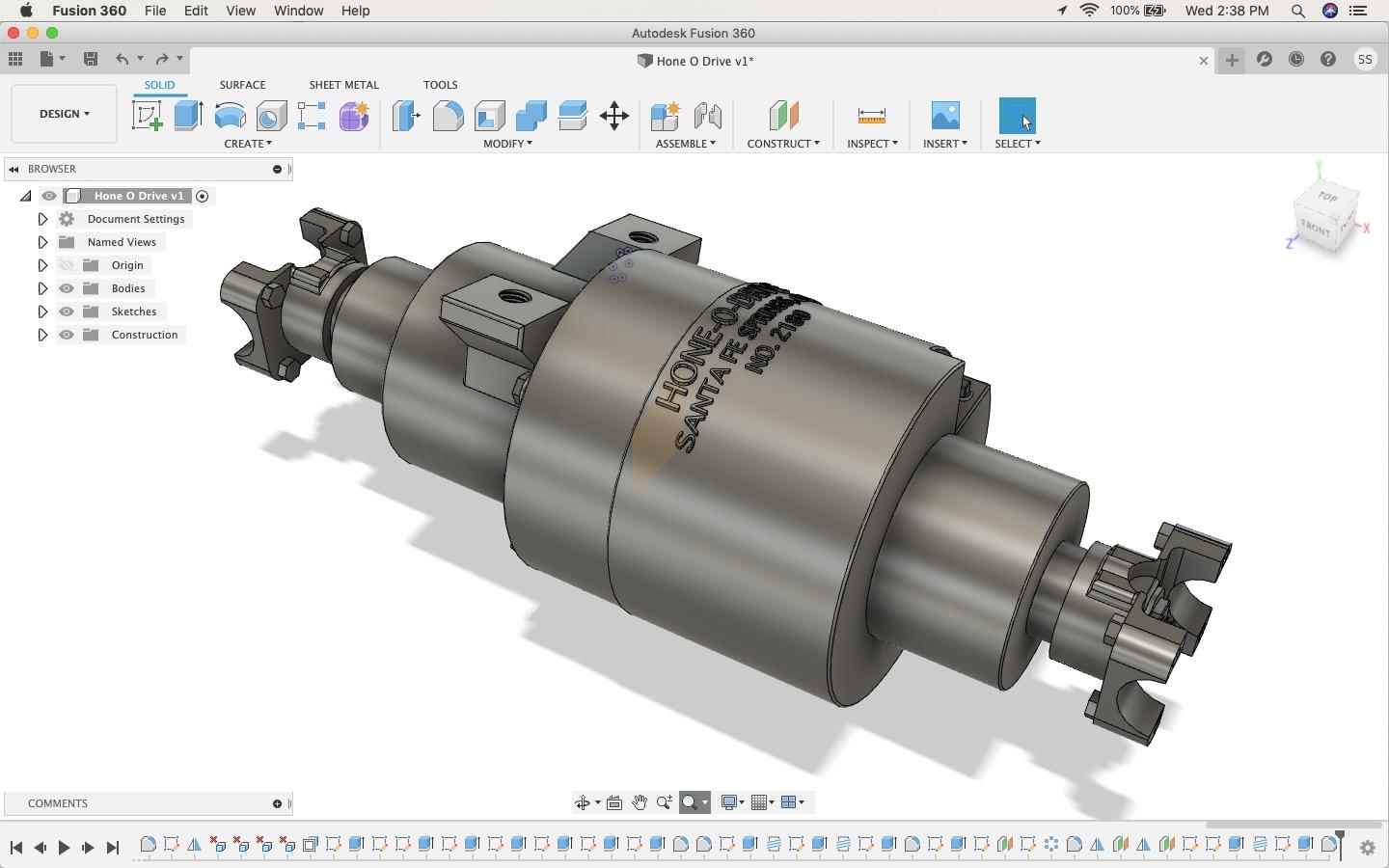Viewport: 1389px width, 868px height.
Task: Open the Job Status clock icon
Action: click(x=1296, y=60)
